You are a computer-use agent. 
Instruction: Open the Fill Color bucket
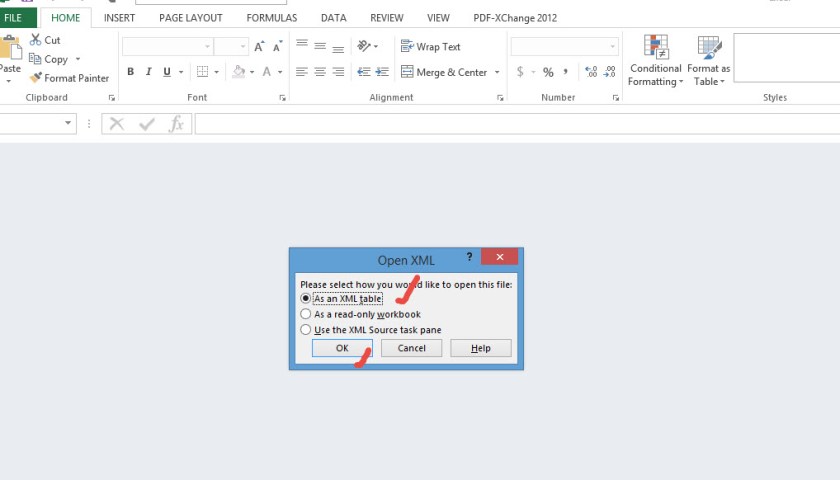point(239,71)
